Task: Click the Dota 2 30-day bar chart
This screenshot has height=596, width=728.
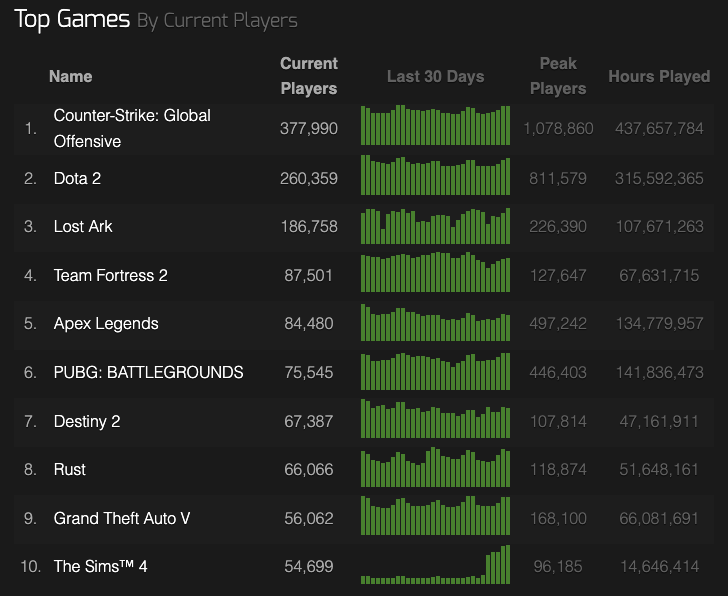Action: (x=436, y=175)
